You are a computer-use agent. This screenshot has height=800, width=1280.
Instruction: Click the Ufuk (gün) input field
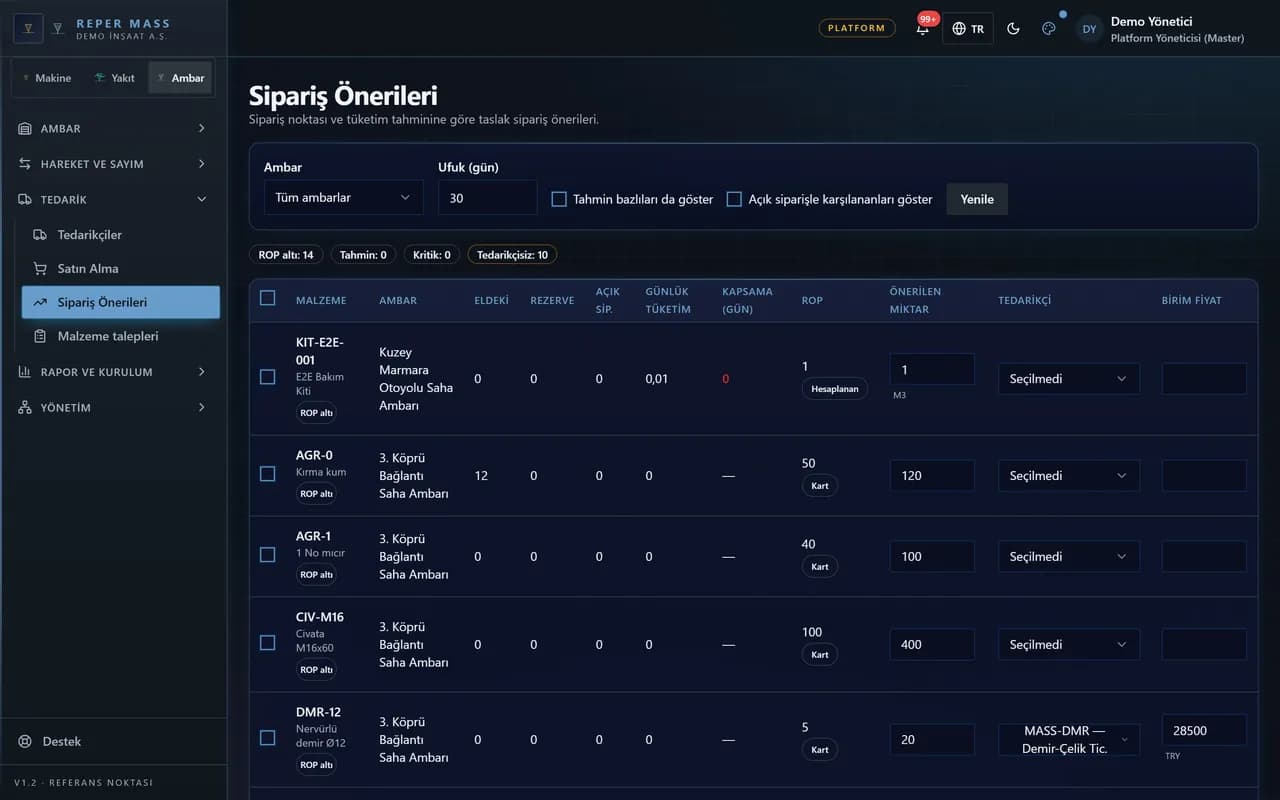coord(487,198)
